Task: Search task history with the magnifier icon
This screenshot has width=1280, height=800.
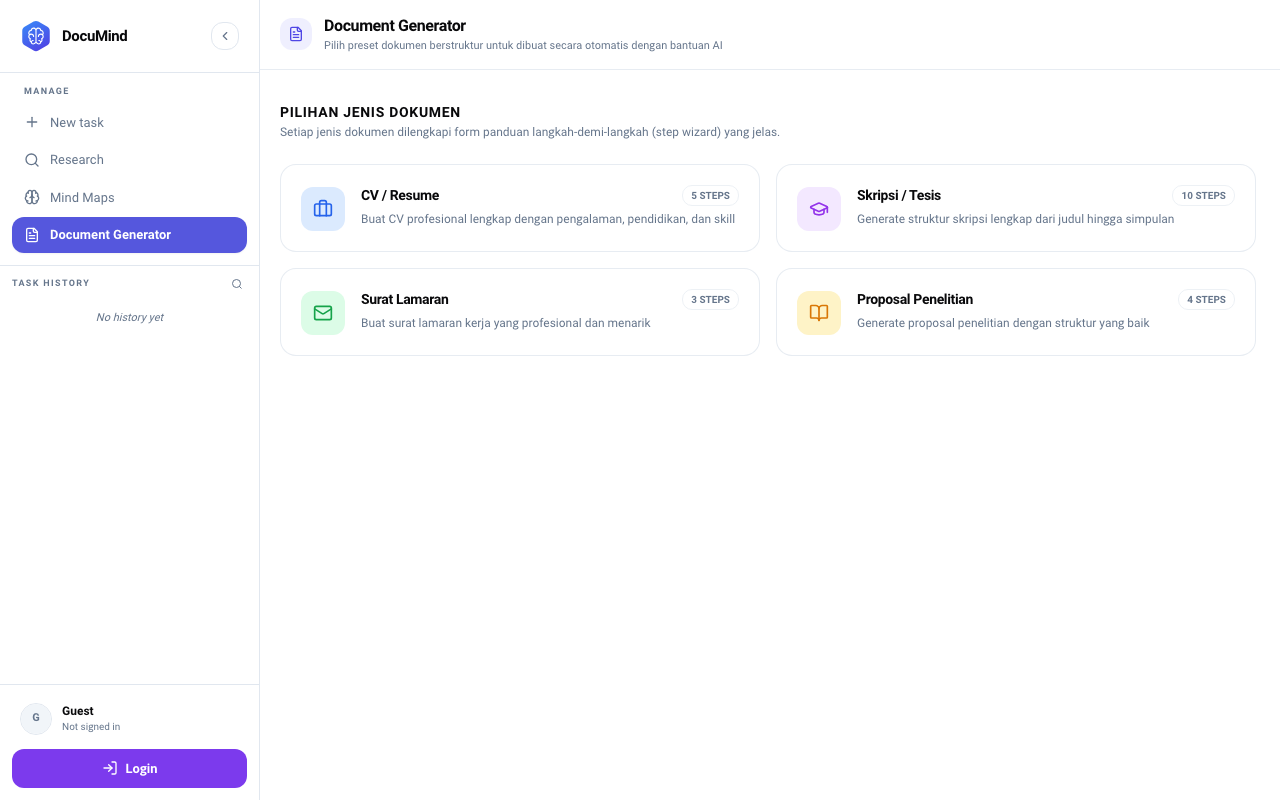Action: tap(237, 284)
